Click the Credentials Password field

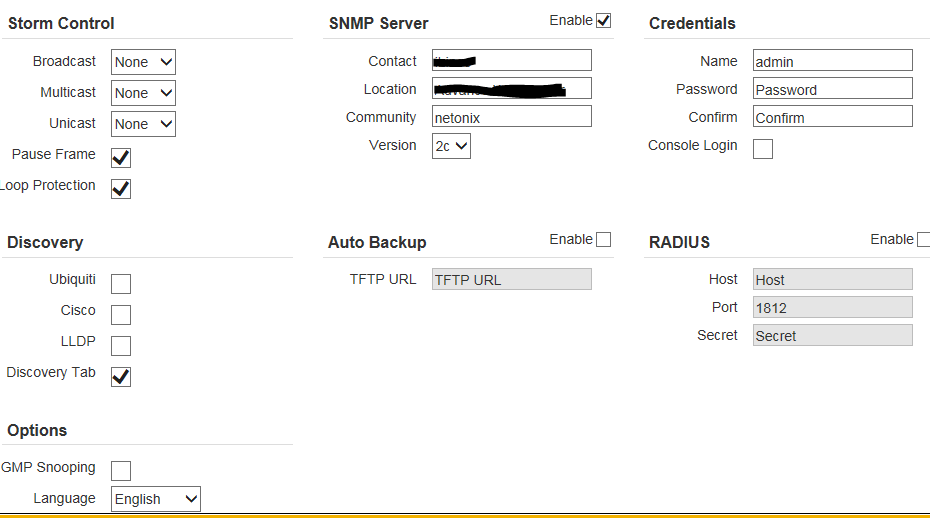(832, 89)
